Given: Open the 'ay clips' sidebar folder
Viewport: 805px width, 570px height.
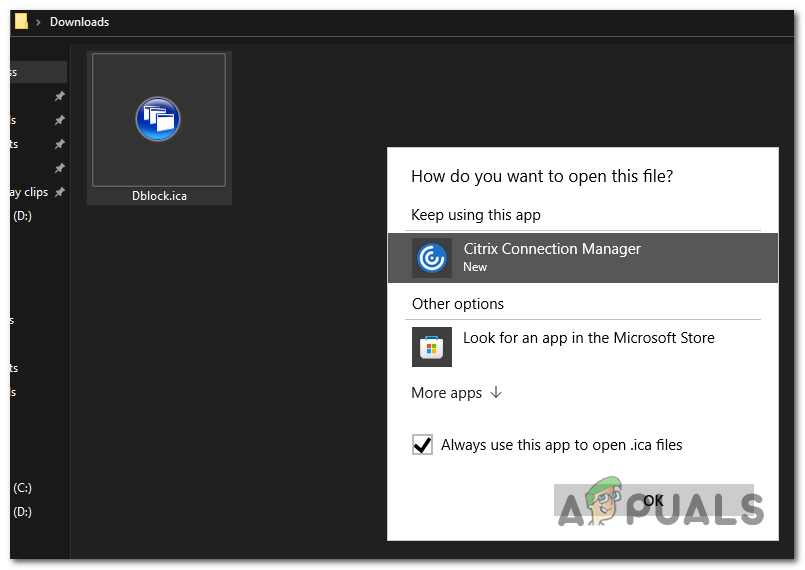Looking at the screenshot, I should [x=29, y=192].
